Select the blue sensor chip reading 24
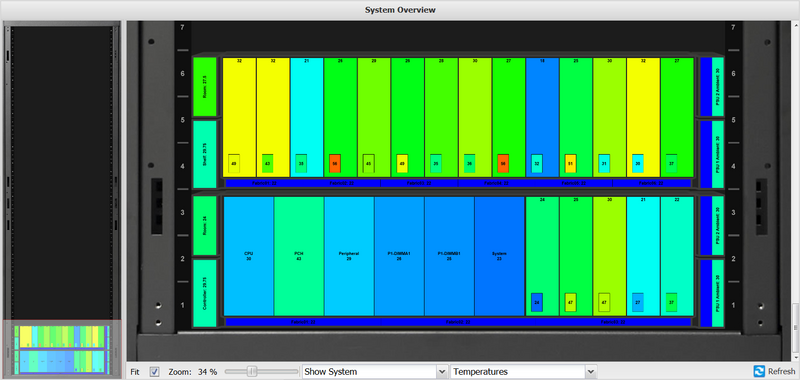Viewport: 800px width, 380px height. [x=536, y=302]
